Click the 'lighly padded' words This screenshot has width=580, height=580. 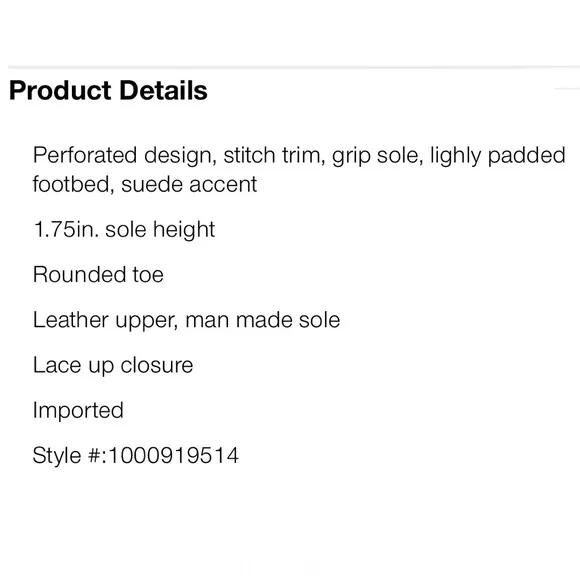498,155
